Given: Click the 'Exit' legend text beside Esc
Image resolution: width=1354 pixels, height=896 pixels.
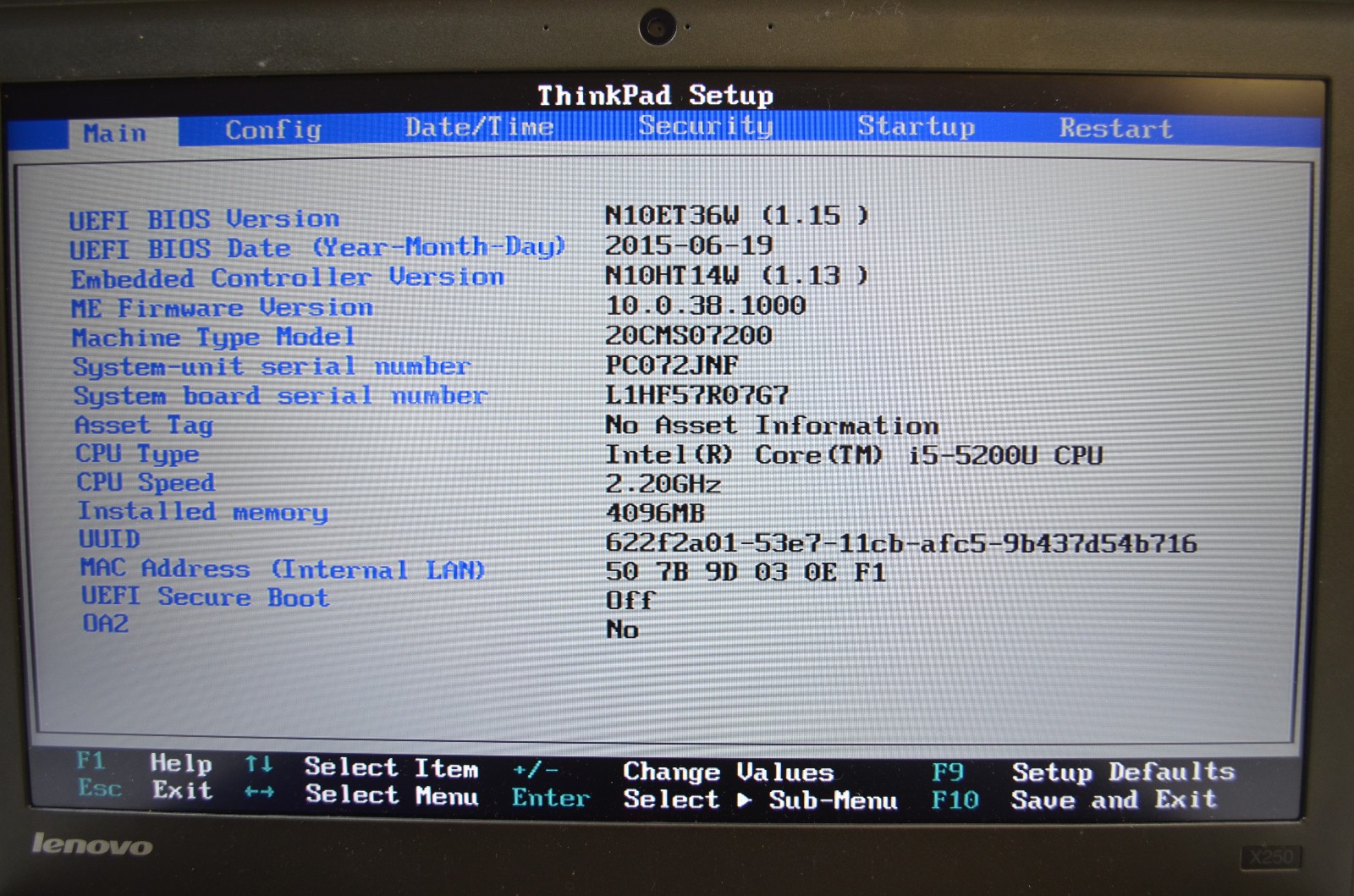Looking at the screenshot, I should click(x=183, y=790).
